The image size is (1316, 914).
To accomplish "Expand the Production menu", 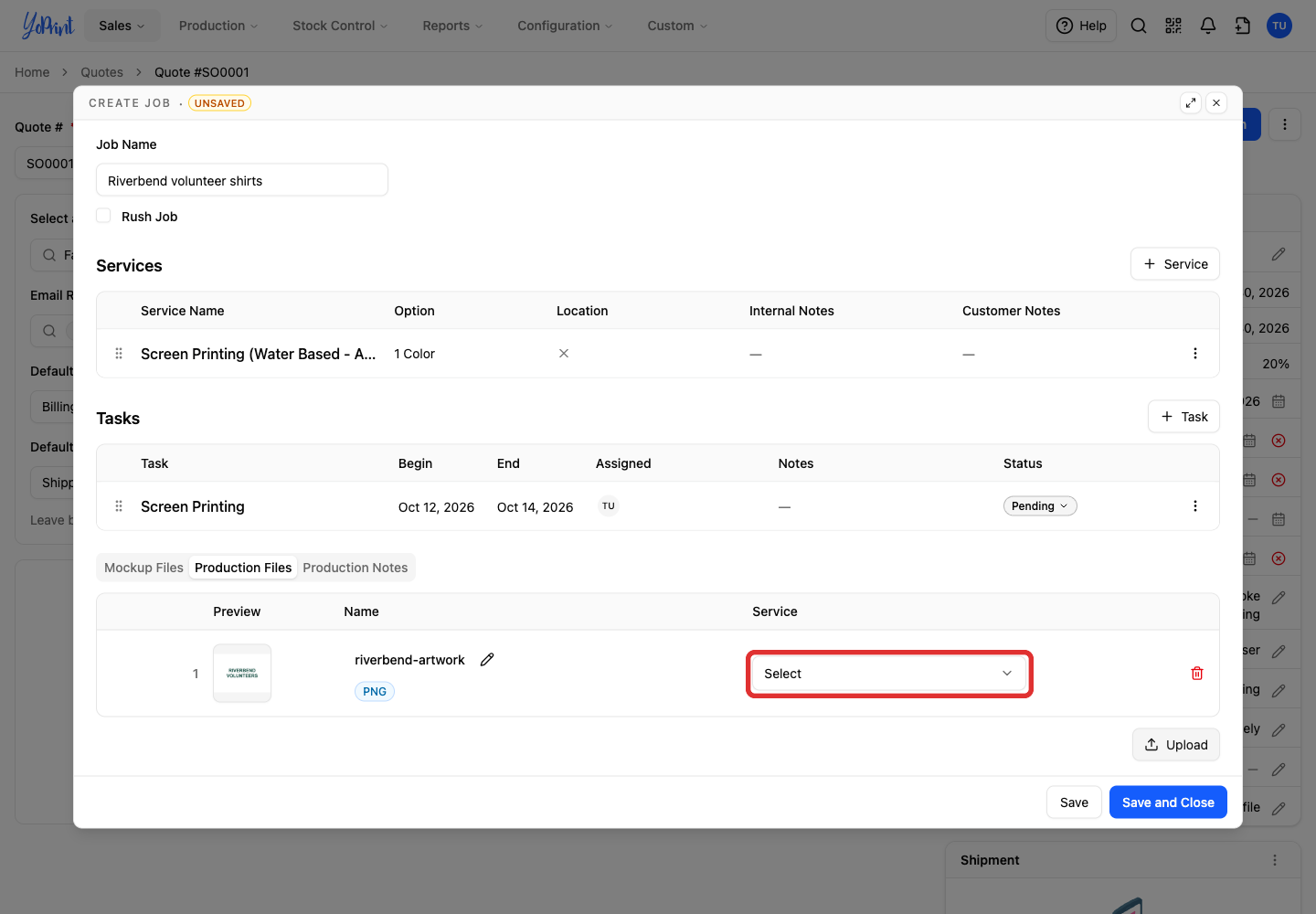I will click(x=218, y=26).
